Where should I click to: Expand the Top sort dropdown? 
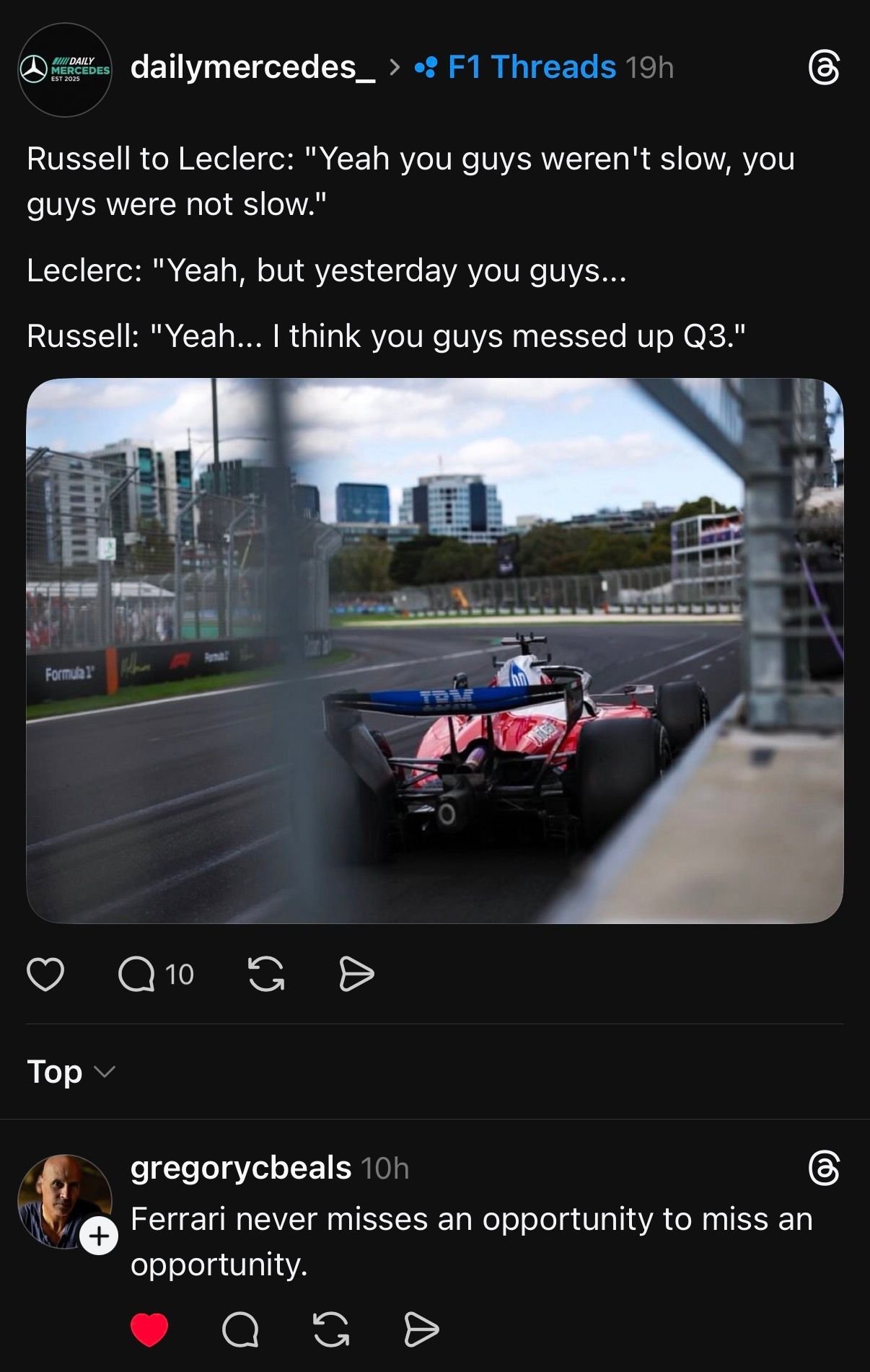pos(71,1072)
